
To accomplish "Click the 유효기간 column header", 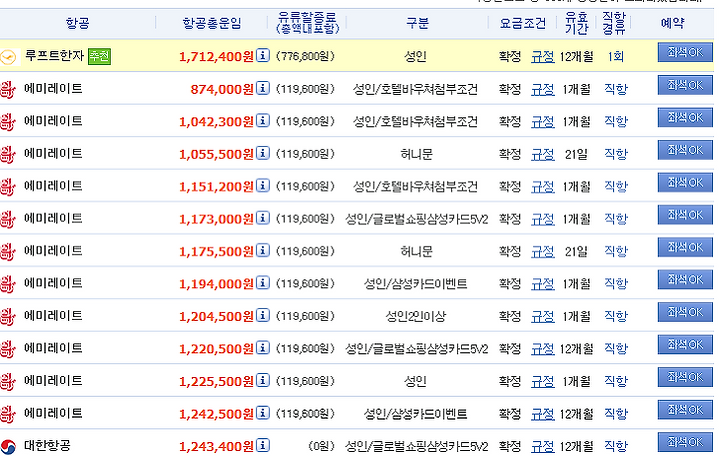I will (x=576, y=23).
